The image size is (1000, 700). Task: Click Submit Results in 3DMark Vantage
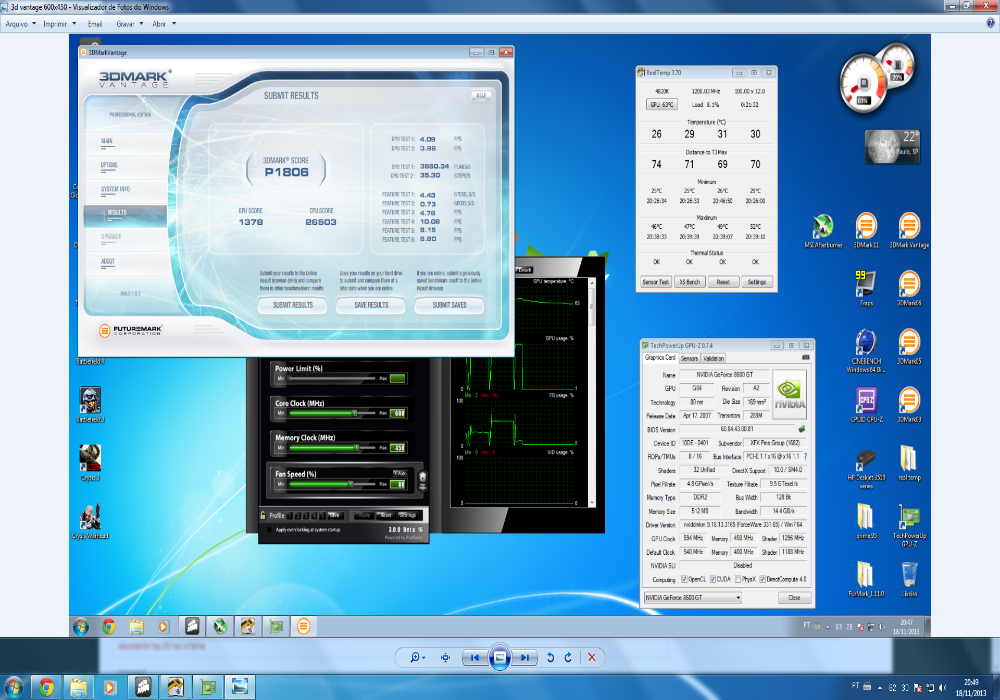(293, 305)
